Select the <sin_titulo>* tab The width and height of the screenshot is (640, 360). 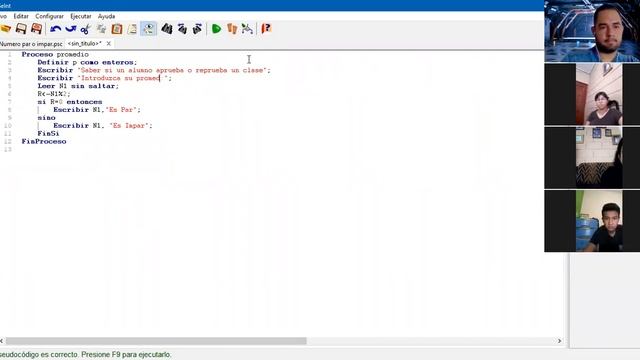point(84,43)
